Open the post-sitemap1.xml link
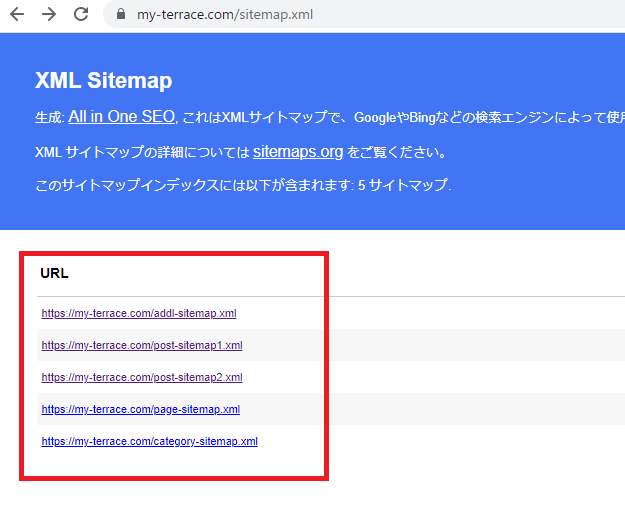 pos(142,345)
